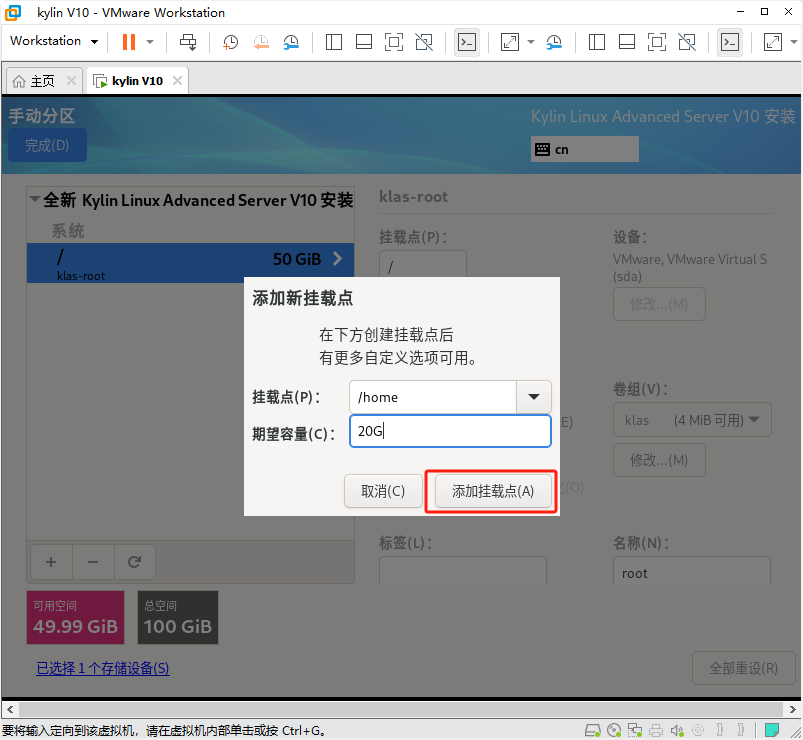The image size is (803, 740).
Task: Open snapshot manager icon next to revert icon
Action: tap(291, 42)
